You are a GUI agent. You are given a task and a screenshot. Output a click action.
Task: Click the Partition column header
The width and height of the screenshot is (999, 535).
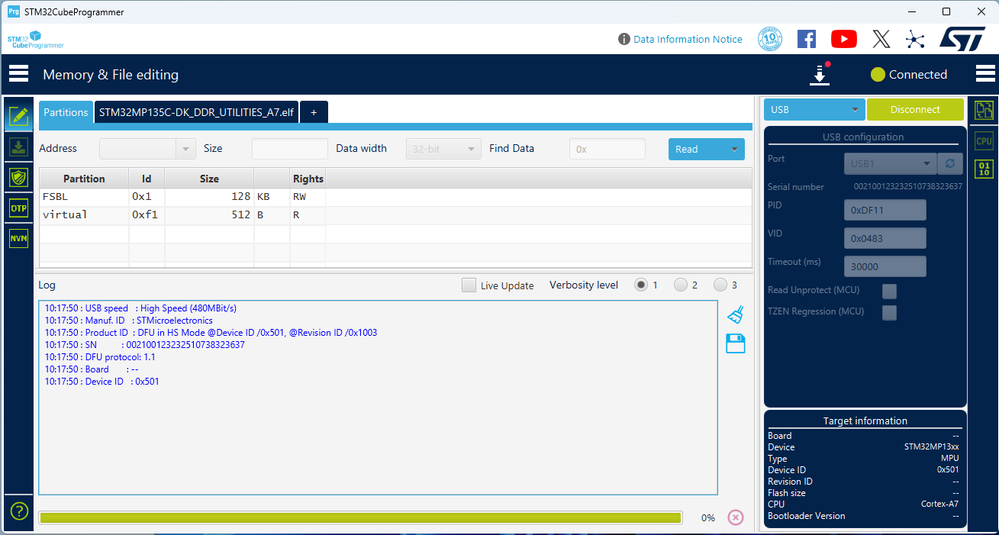(x=84, y=178)
